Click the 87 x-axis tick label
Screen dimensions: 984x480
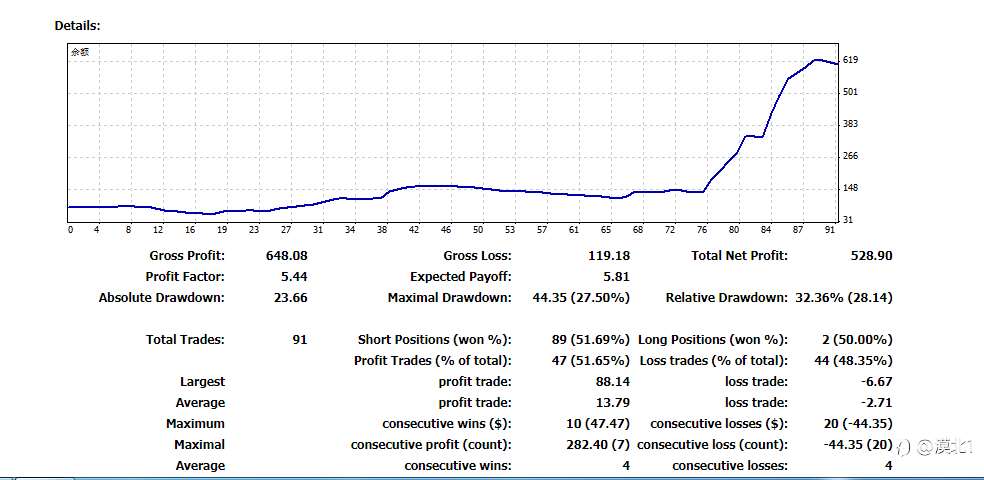coord(798,230)
